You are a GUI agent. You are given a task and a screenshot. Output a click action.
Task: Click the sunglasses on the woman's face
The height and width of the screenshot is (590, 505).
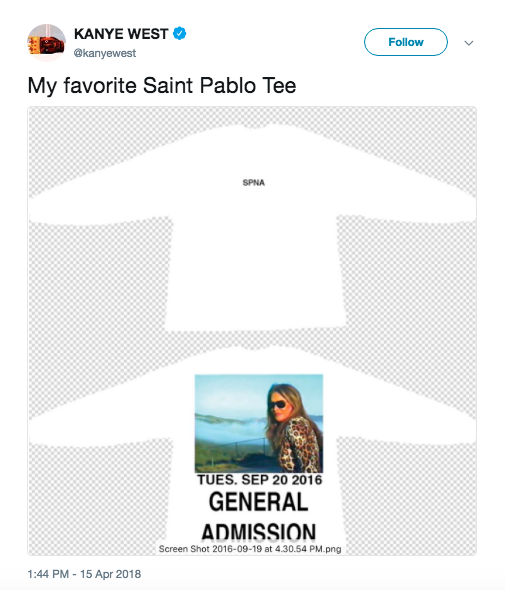click(277, 405)
